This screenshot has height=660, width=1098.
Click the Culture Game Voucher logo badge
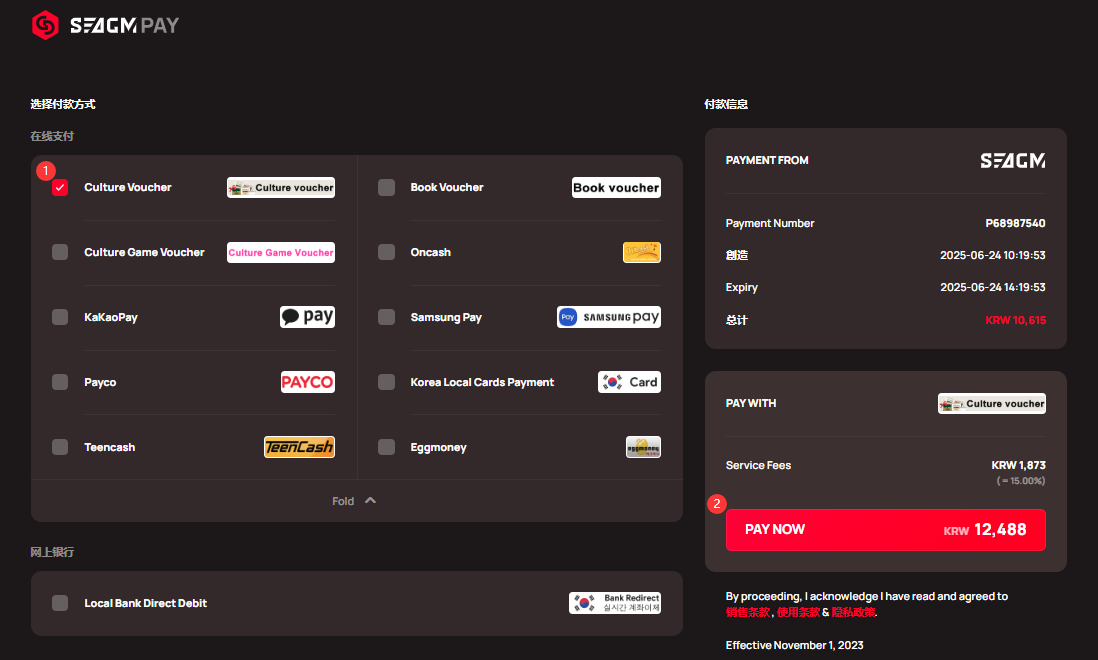point(281,253)
